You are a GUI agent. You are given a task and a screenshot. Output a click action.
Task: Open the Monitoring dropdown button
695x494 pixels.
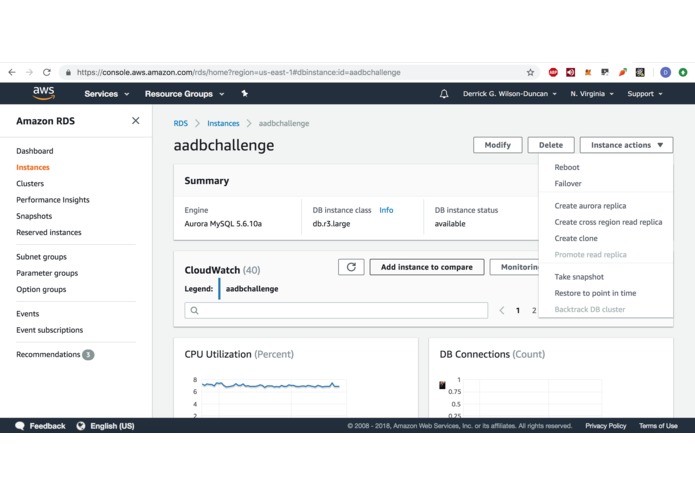(516, 267)
